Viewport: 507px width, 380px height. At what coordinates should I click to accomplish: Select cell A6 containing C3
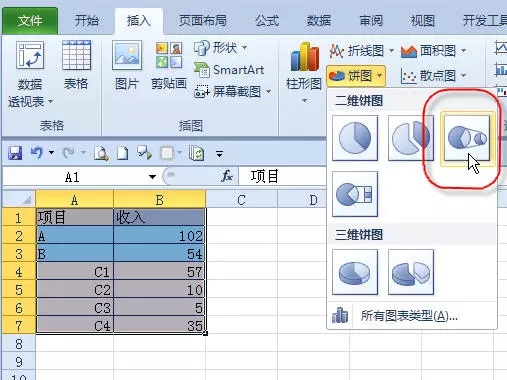[x=75, y=307]
